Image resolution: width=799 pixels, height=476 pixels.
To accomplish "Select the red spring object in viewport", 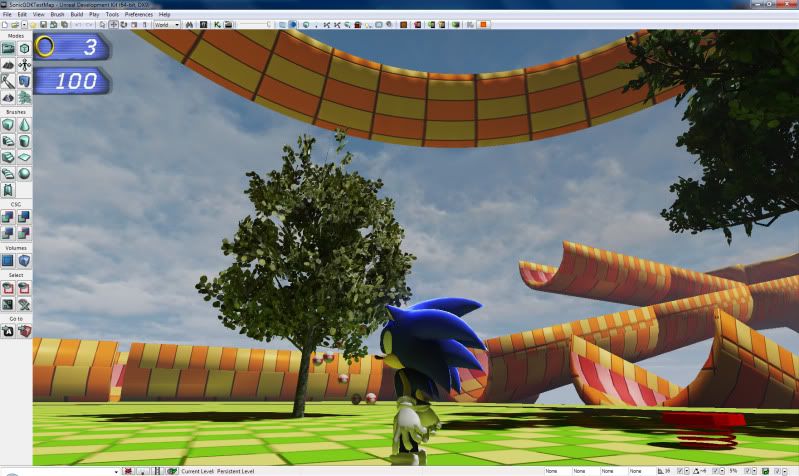I will coord(703,431).
